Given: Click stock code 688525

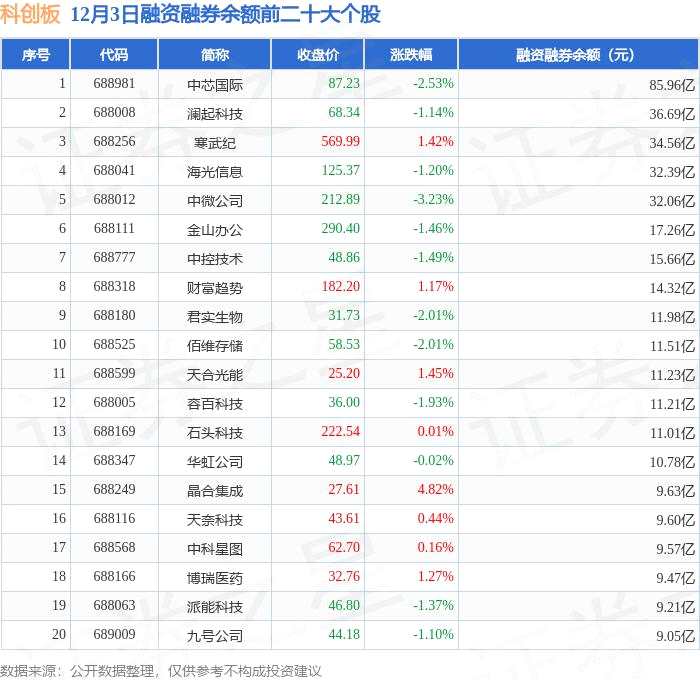Looking at the screenshot, I should pos(114,344).
